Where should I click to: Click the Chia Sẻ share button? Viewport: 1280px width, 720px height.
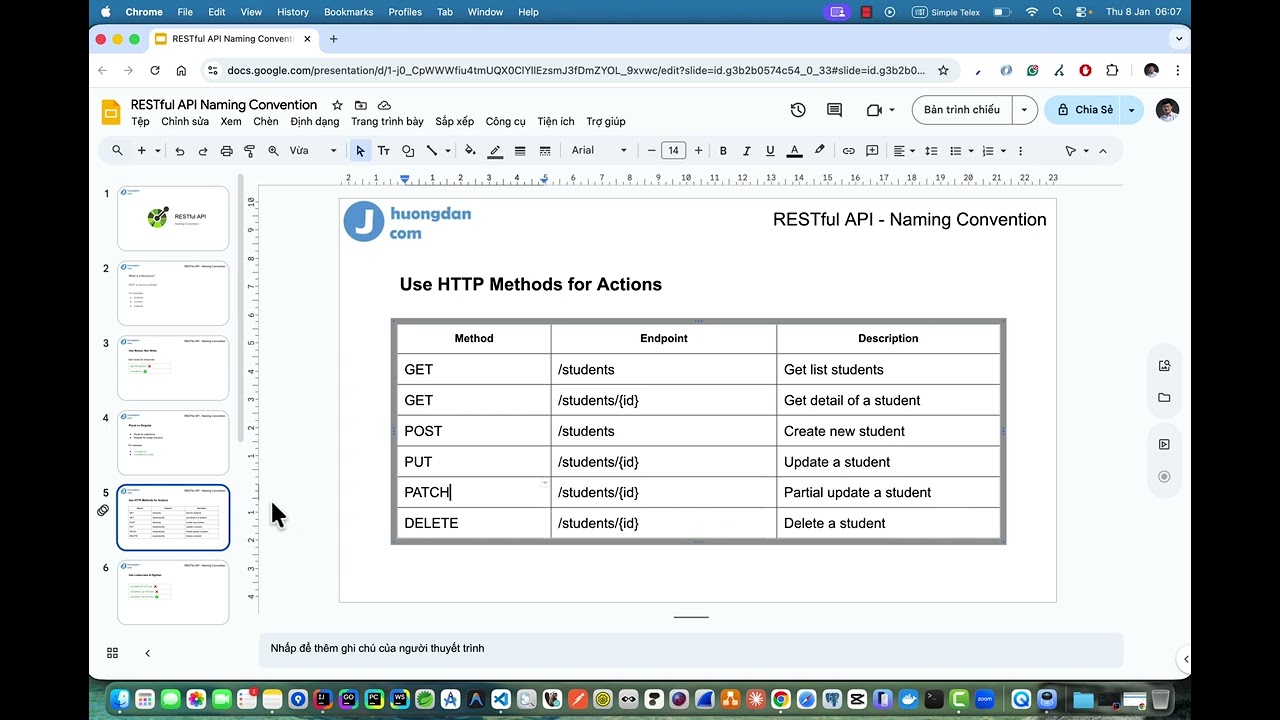point(1084,110)
